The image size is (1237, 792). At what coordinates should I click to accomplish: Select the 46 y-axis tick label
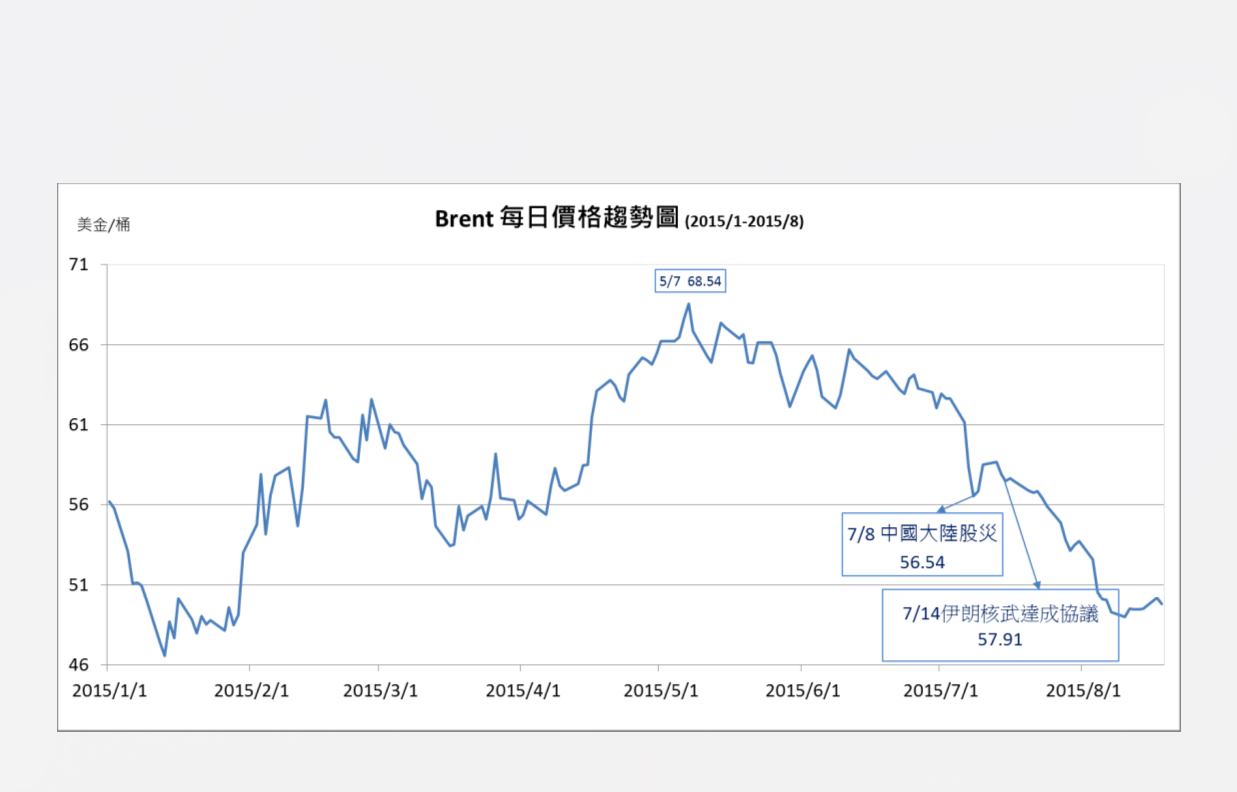point(79,665)
